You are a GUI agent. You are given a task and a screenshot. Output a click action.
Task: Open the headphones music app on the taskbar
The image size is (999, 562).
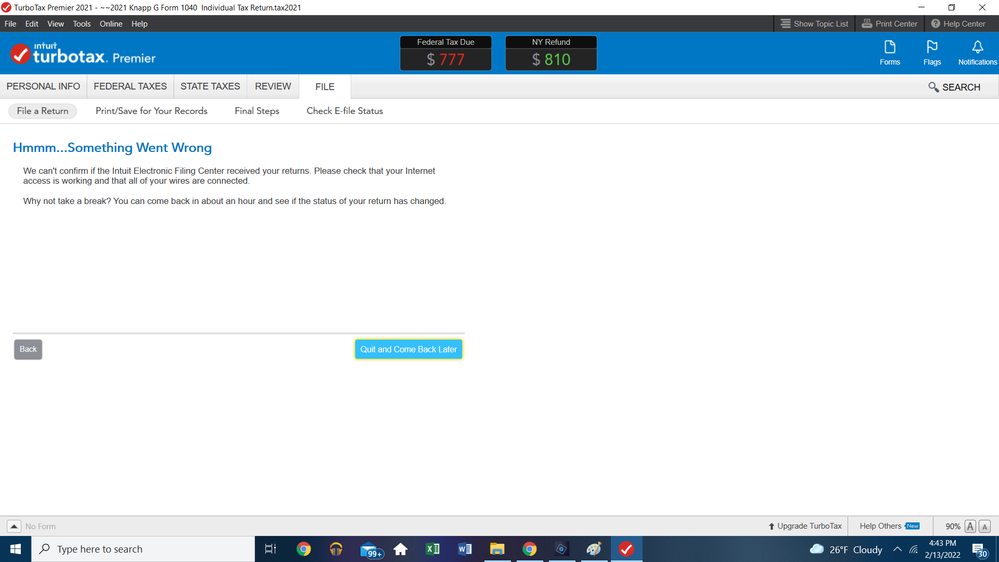pos(336,549)
